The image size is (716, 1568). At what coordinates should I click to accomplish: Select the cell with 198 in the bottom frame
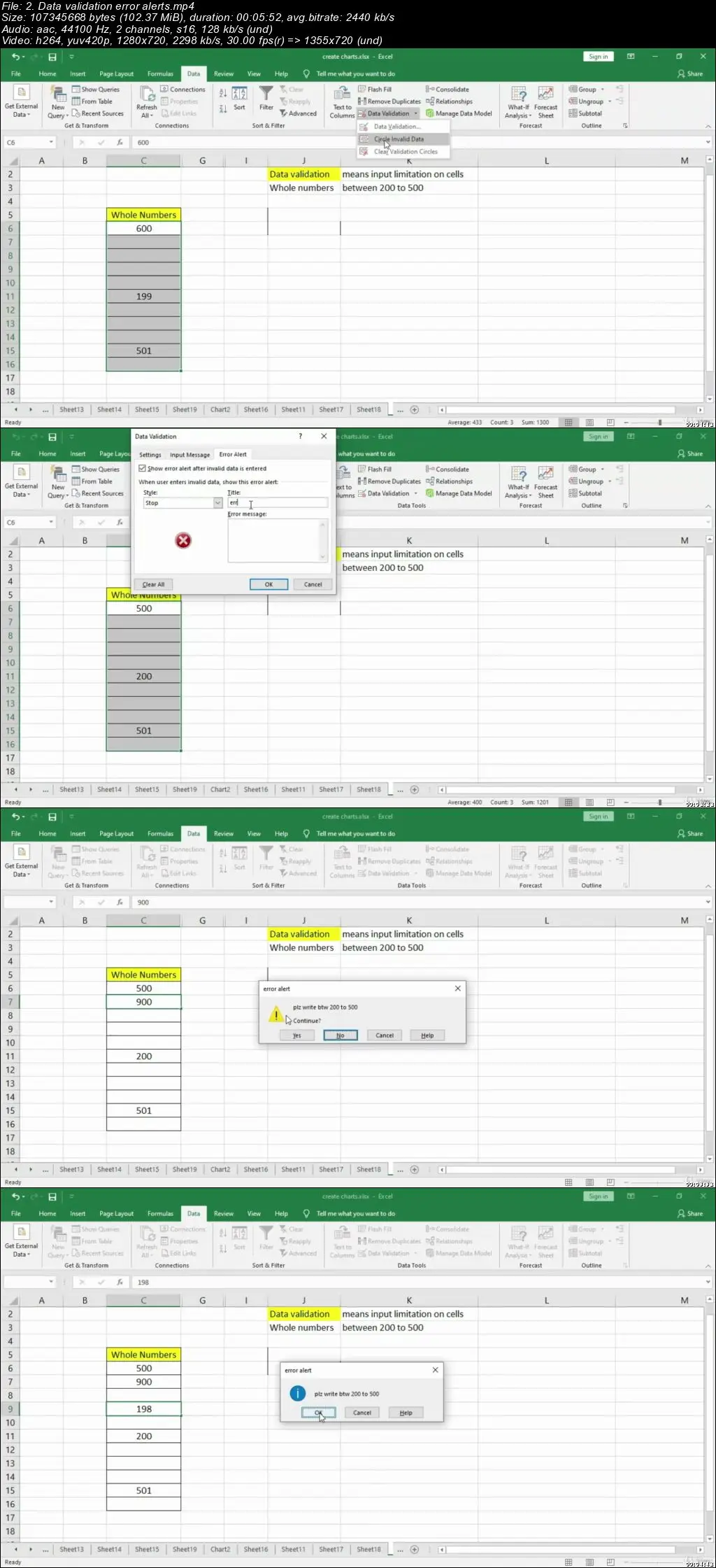point(144,1409)
